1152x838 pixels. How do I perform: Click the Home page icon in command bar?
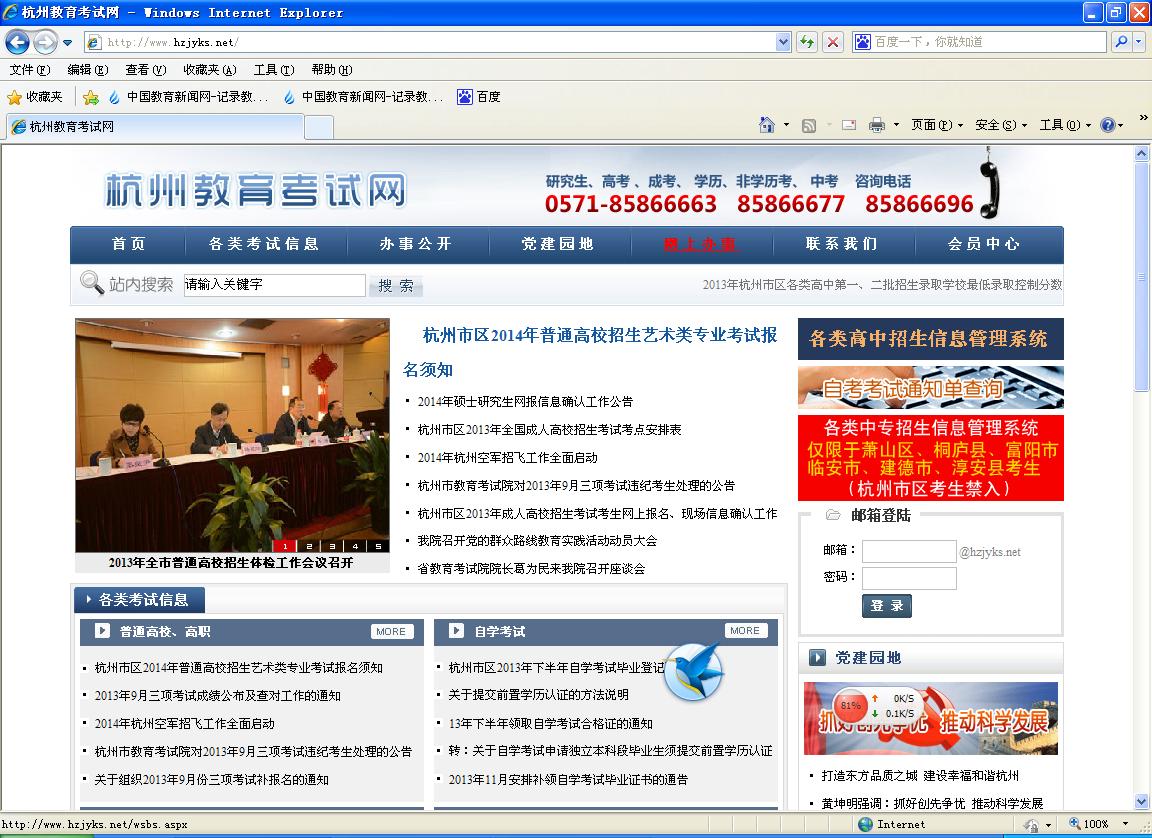[x=767, y=125]
